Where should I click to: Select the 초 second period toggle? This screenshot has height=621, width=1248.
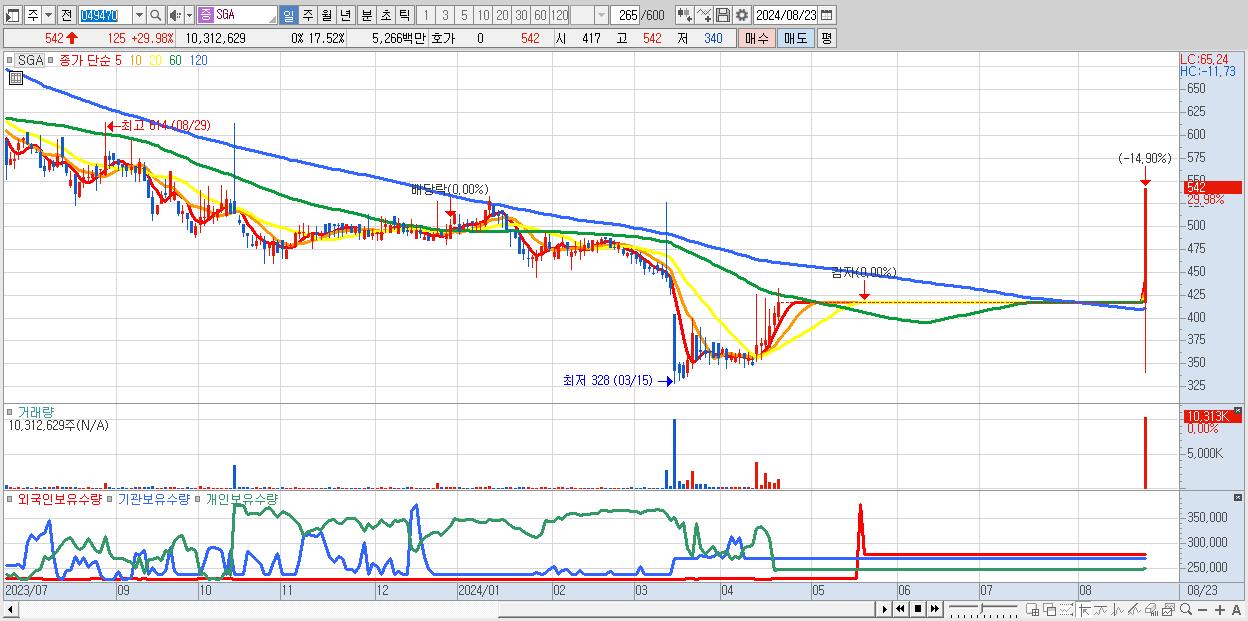(x=385, y=15)
